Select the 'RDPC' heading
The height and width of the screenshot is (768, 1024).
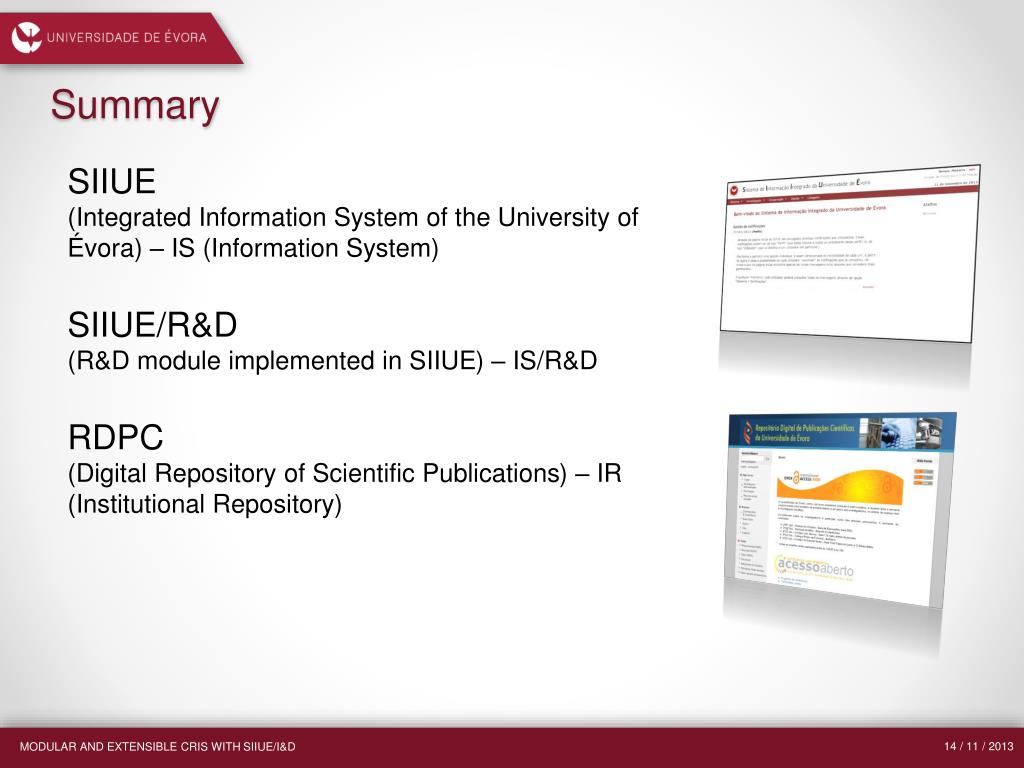[116, 438]
